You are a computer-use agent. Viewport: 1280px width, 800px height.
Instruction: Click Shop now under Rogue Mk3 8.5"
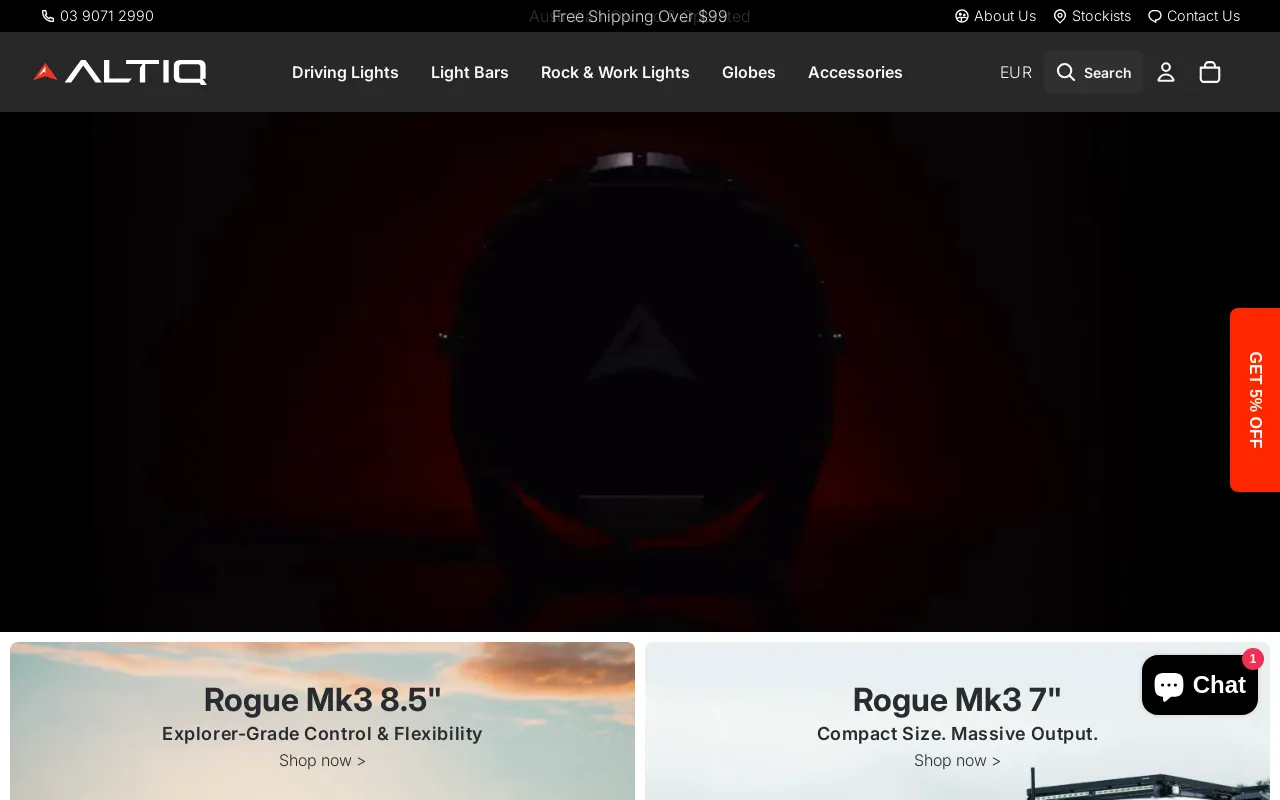click(322, 760)
